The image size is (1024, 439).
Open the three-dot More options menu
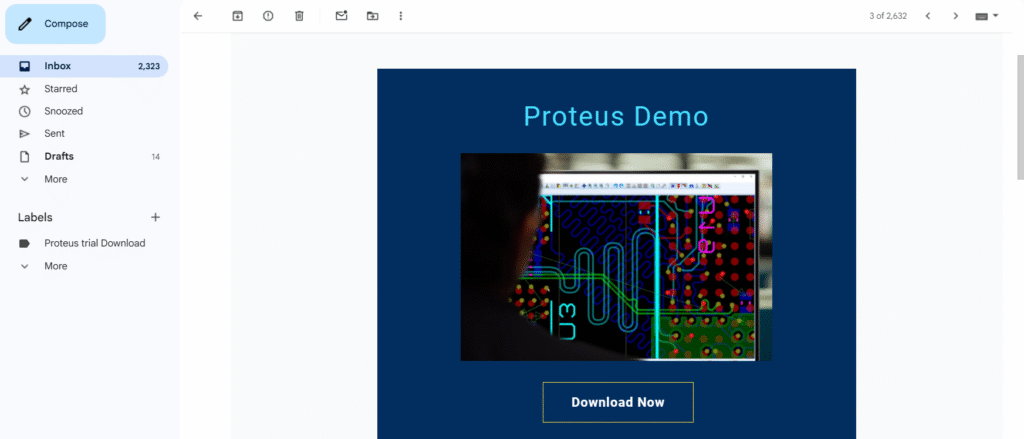pyautogui.click(x=401, y=16)
